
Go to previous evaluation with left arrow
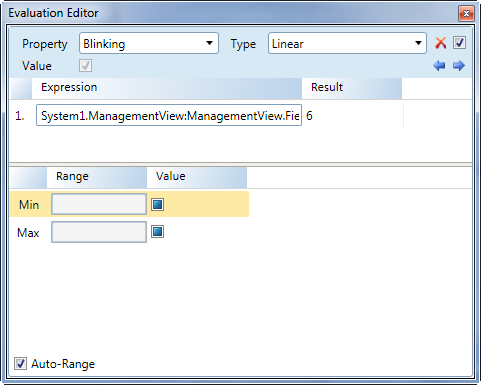click(x=439, y=66)
